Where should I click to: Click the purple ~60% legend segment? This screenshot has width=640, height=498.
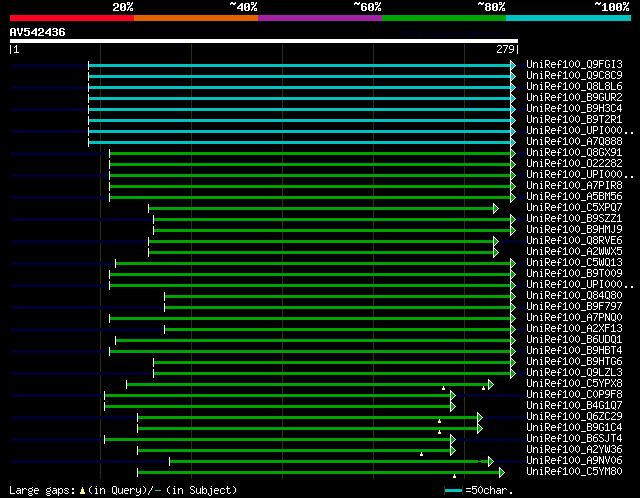point(320,18)
